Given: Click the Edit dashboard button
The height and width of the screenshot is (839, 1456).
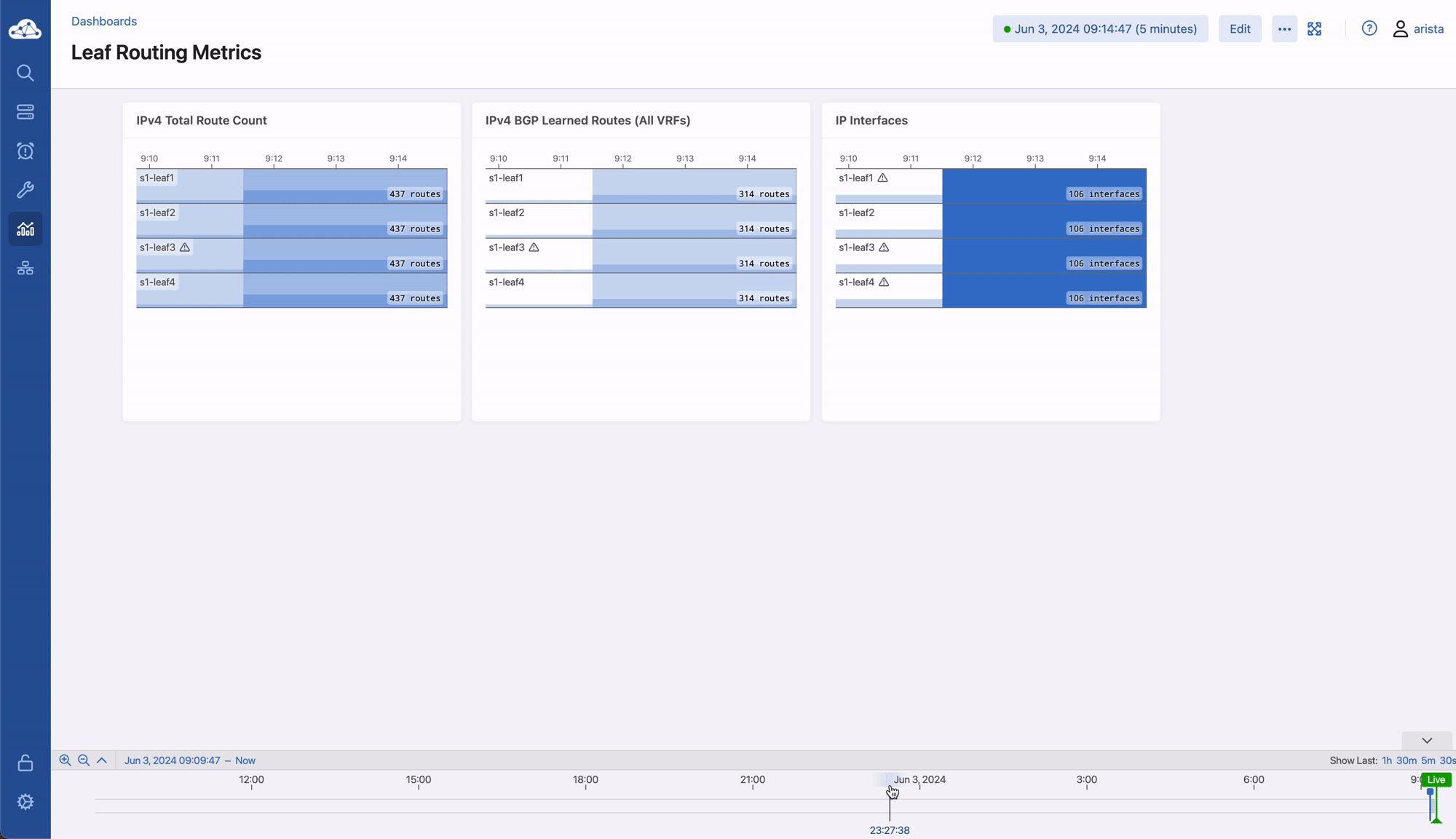Looking at the screenshot, I should coord(1240,29).
